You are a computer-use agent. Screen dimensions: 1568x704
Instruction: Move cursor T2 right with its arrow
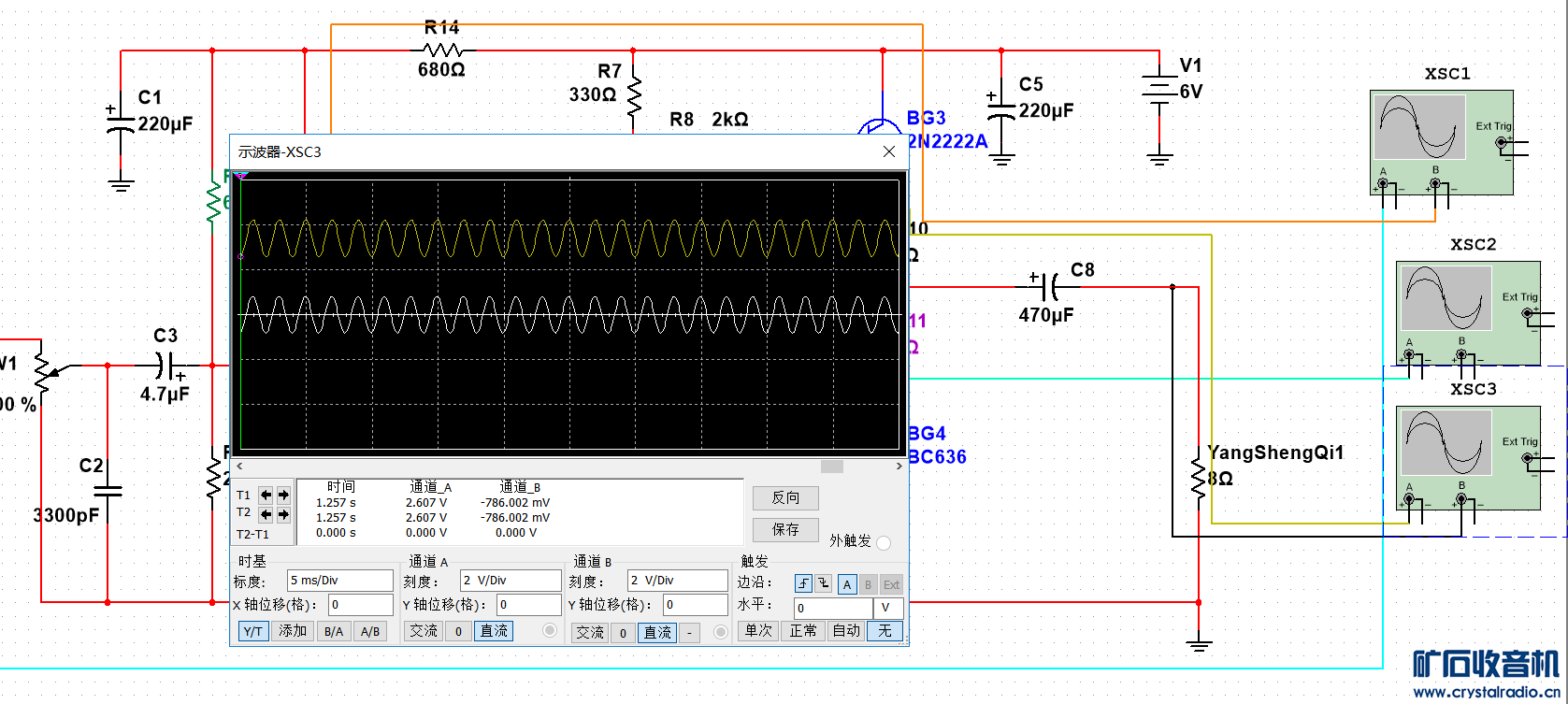coord(283,513)
